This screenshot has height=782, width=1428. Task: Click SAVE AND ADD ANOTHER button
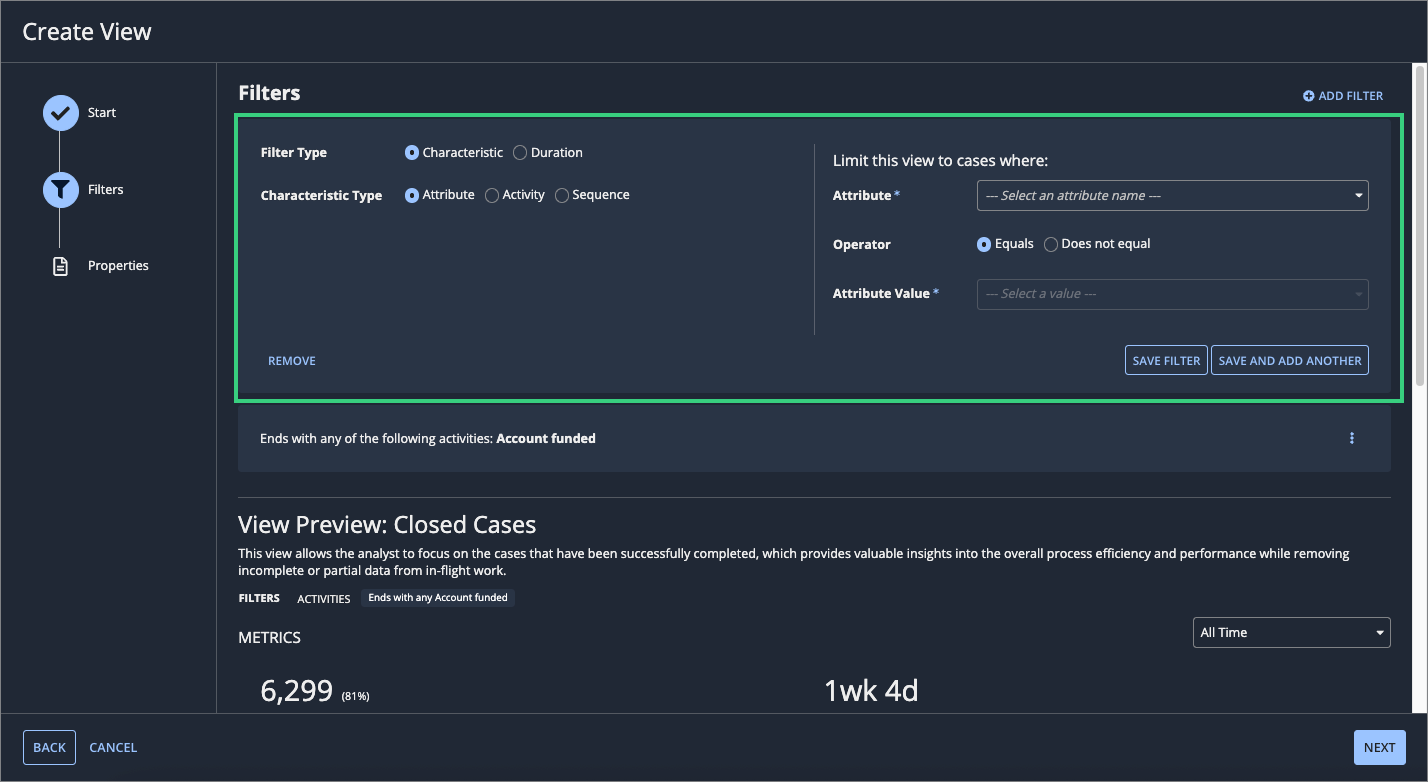(x=1290, y=360)
